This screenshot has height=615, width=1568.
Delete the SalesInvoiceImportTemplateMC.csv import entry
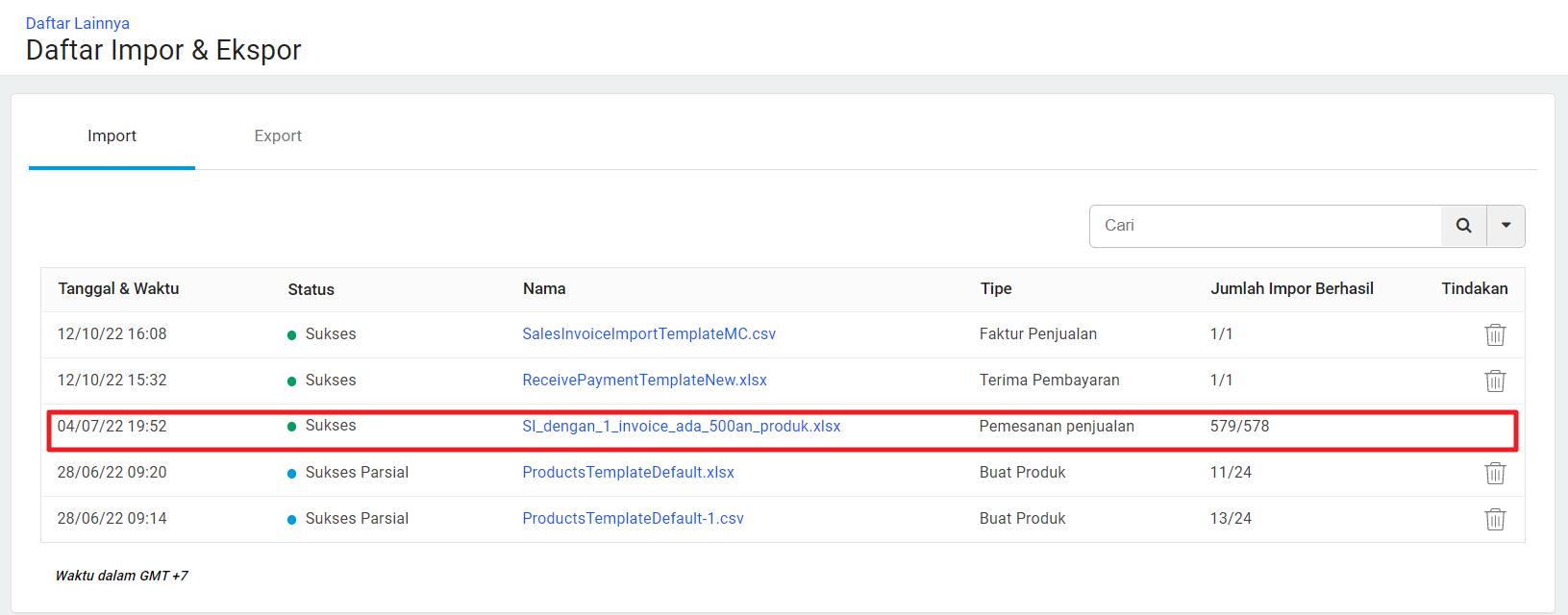click(1494, 334)
